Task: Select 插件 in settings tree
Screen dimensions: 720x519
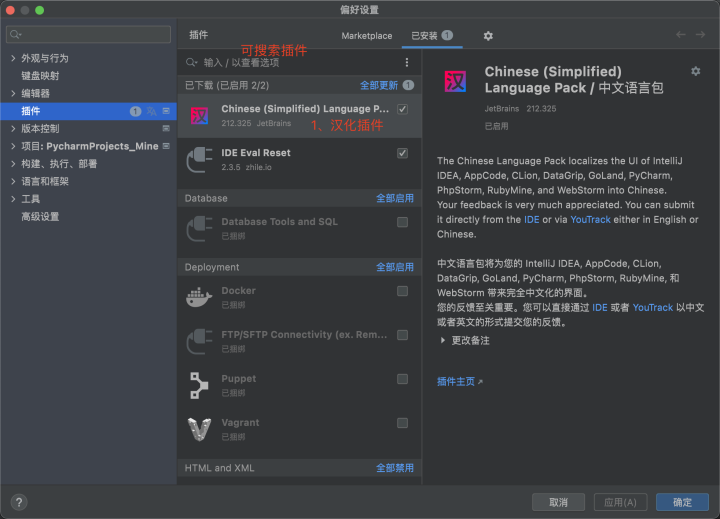Action: click(x=30, y=111)
